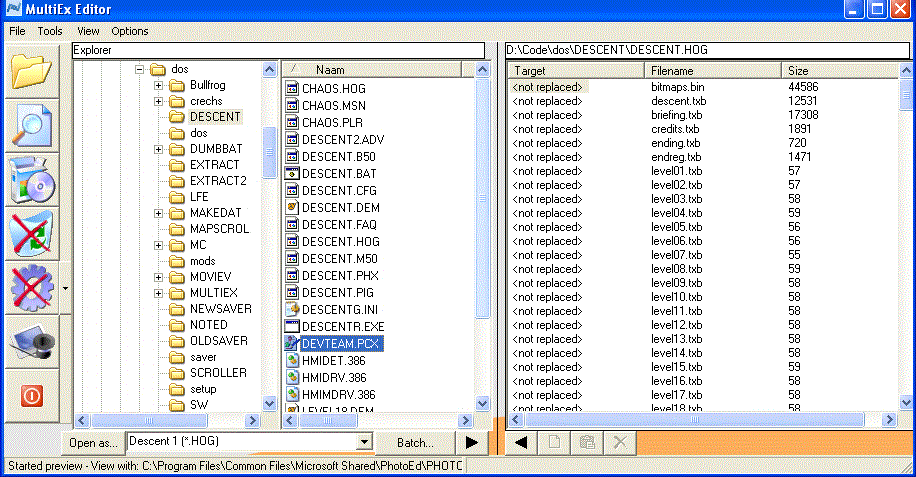
Task: Sort by the Naam column header
Action: point(372,69)
